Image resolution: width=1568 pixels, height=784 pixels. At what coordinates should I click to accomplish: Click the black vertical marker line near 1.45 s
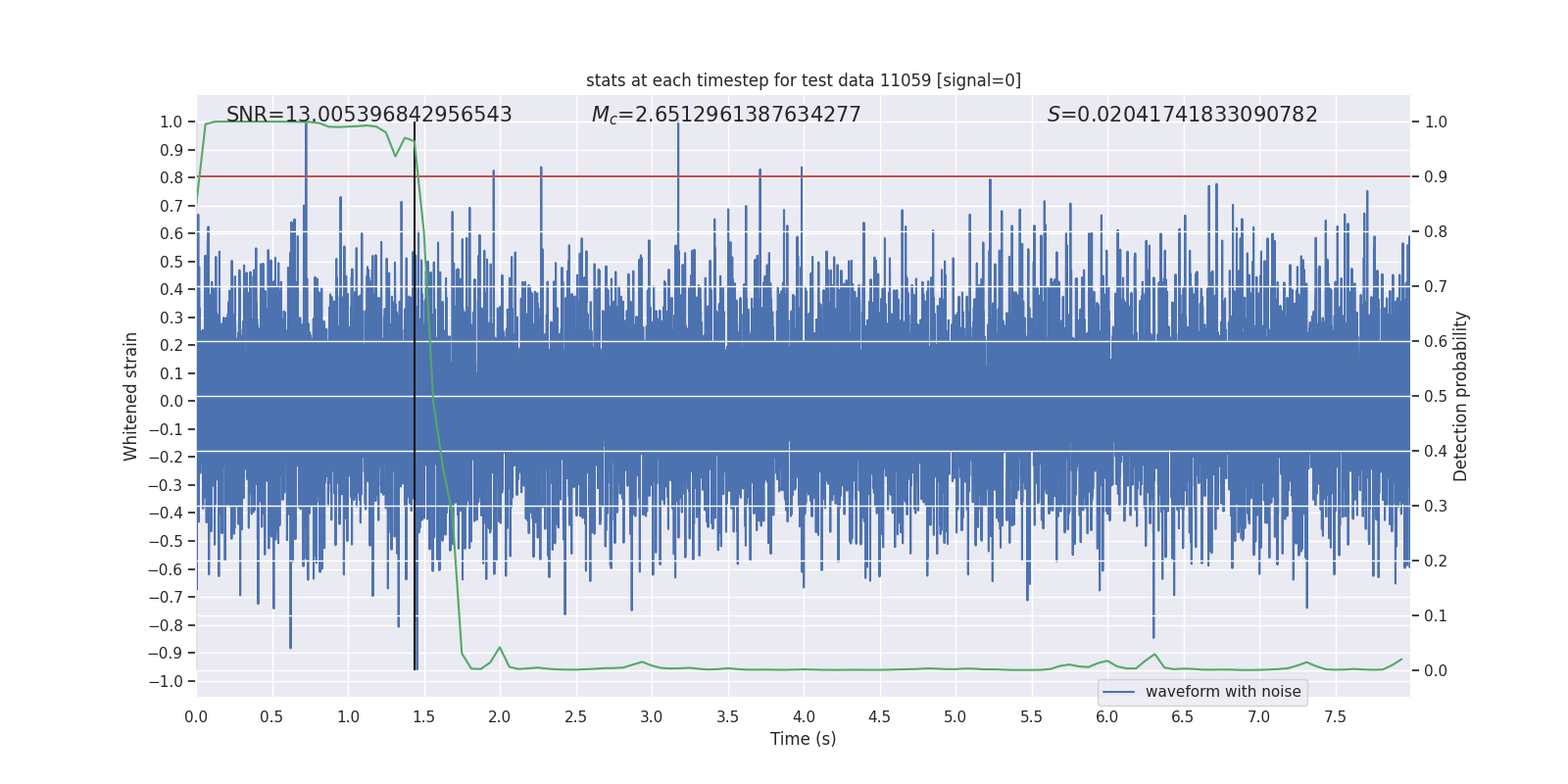[415, 396]
